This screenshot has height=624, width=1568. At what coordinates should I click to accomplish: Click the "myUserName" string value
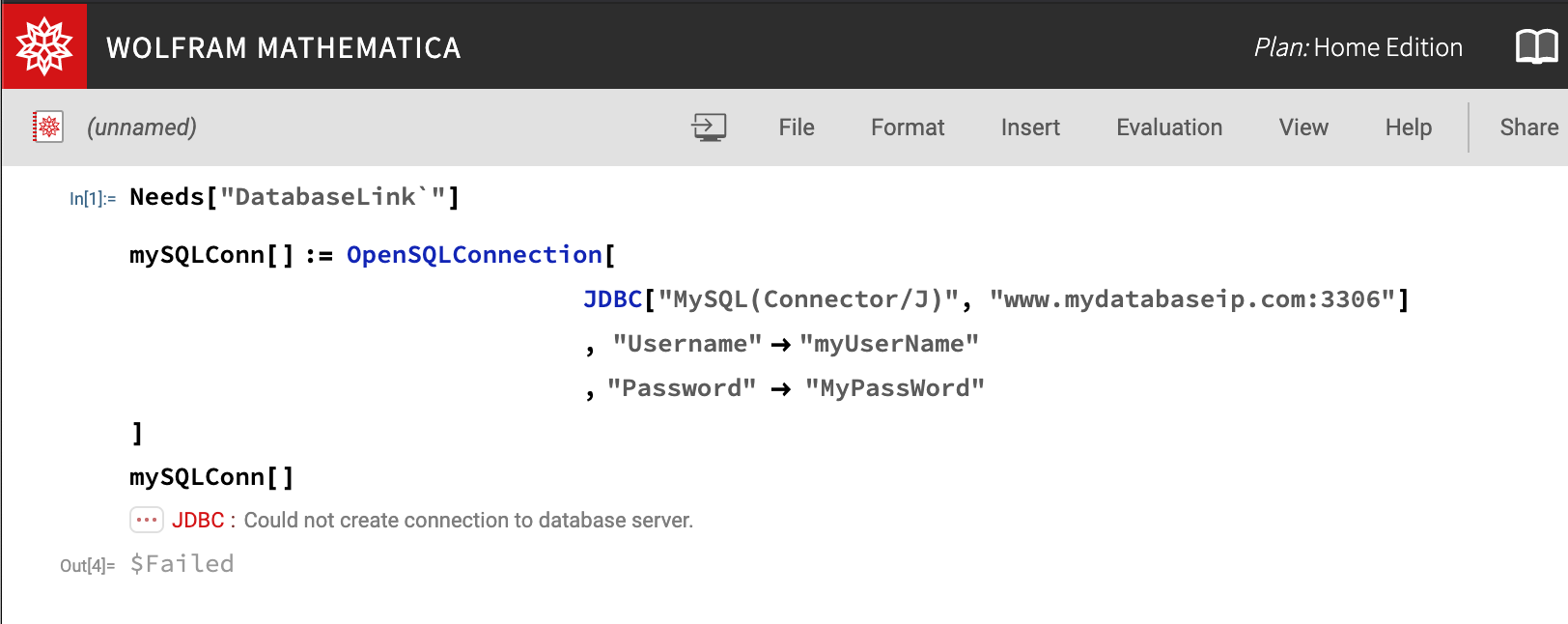[x=889, y=344]
